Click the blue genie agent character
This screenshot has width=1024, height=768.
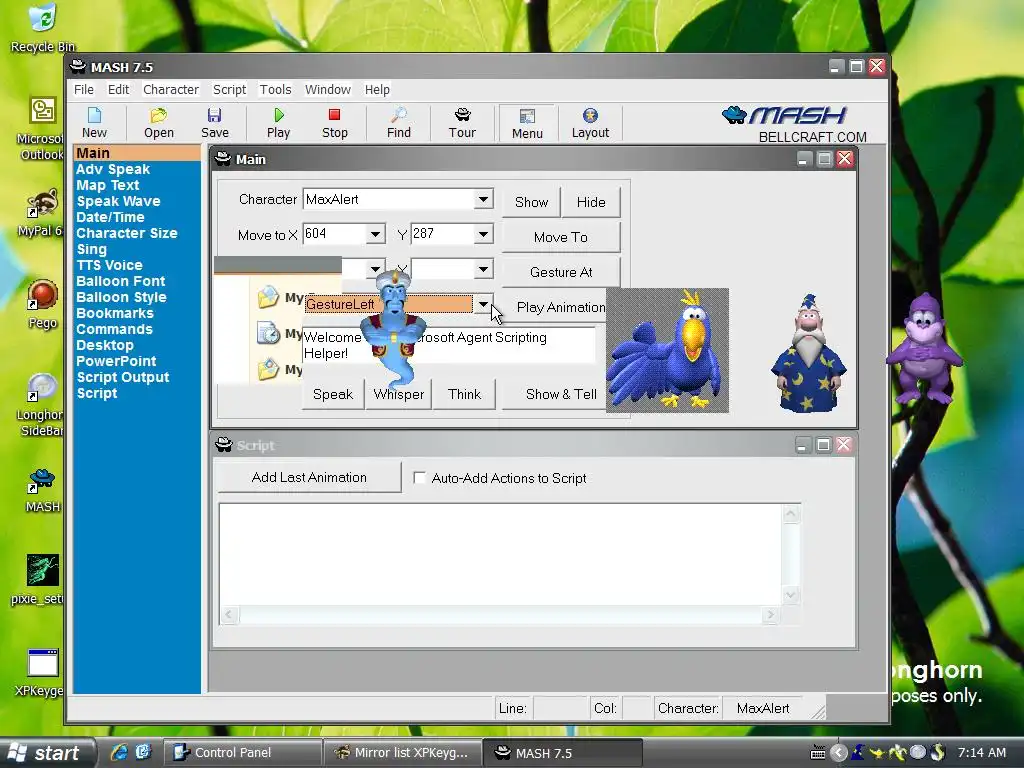(394, 328)
